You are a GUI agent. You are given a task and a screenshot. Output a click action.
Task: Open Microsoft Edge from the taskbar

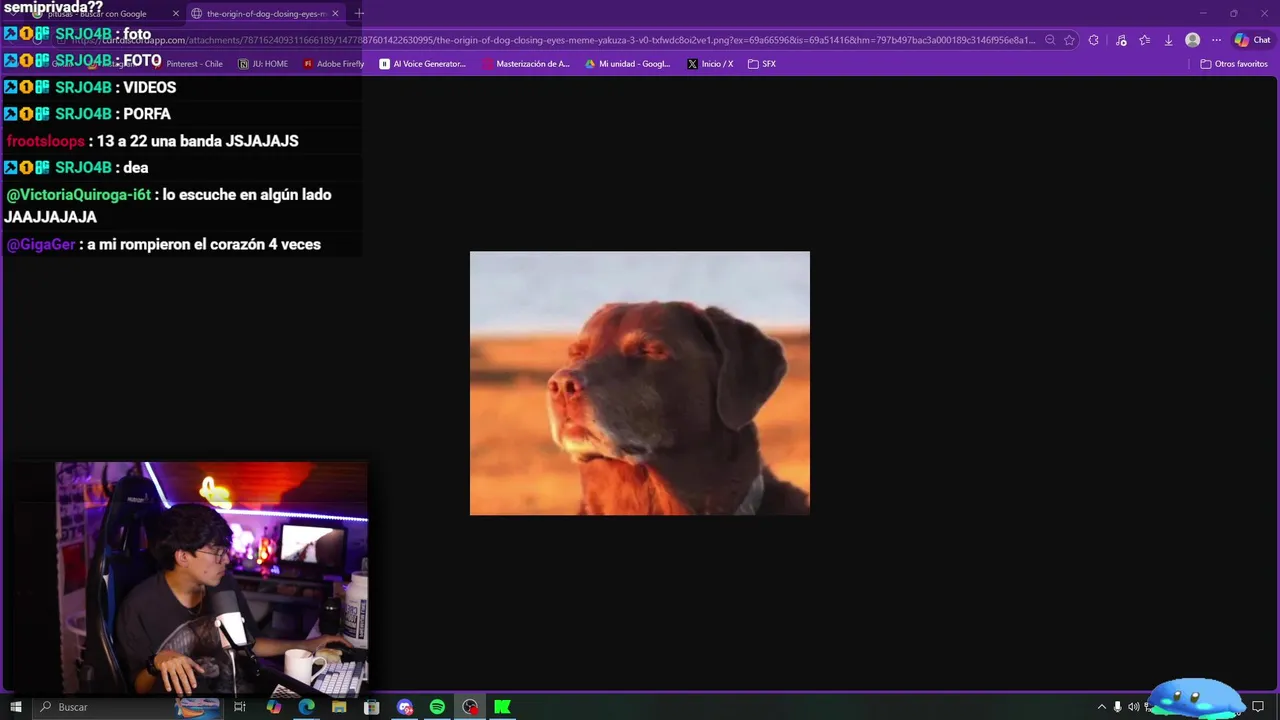coord(306,707)
